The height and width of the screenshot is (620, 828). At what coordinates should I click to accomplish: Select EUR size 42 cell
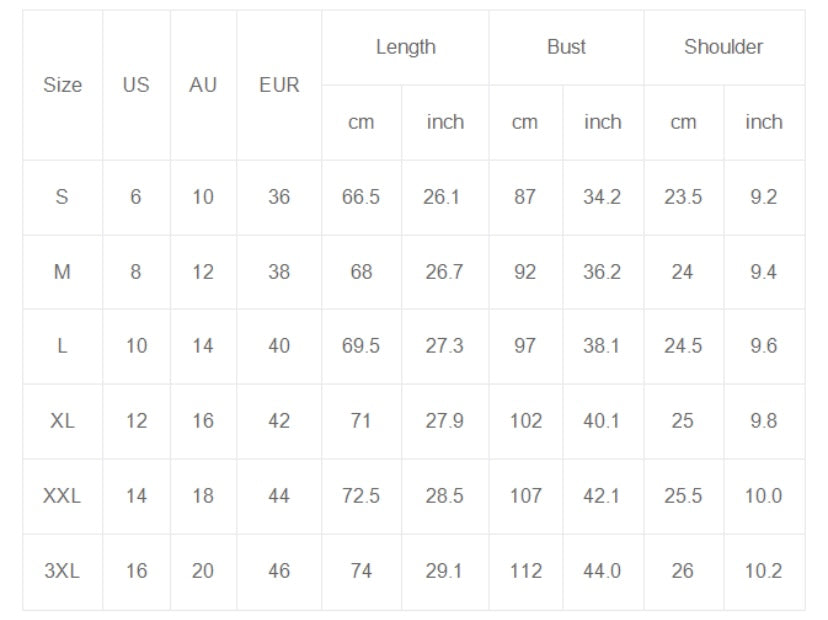tap(279, 421)
